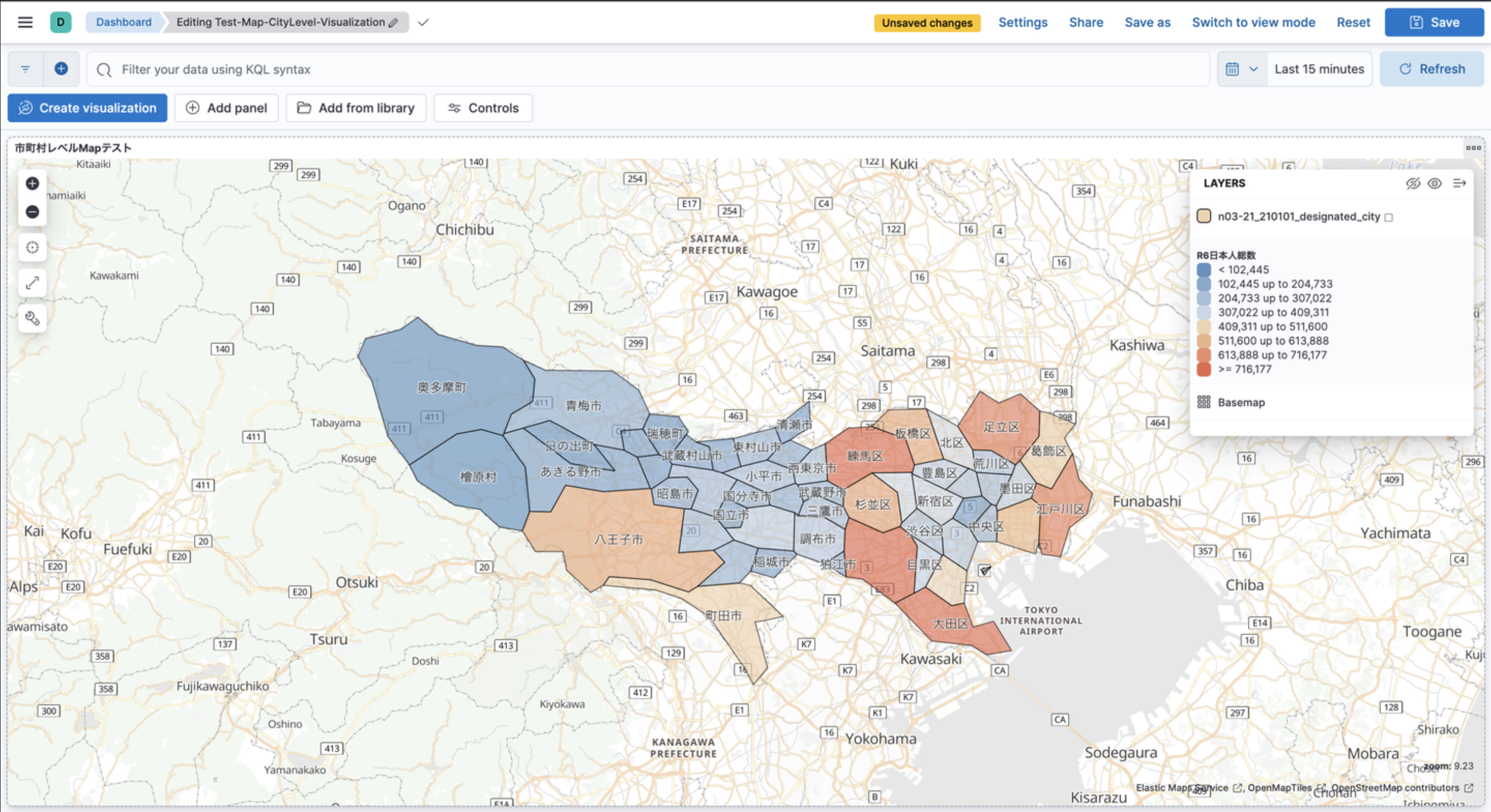Refresh the dashboard data
Viewport: 1491px width, 812px height.
coord(1432,69)
